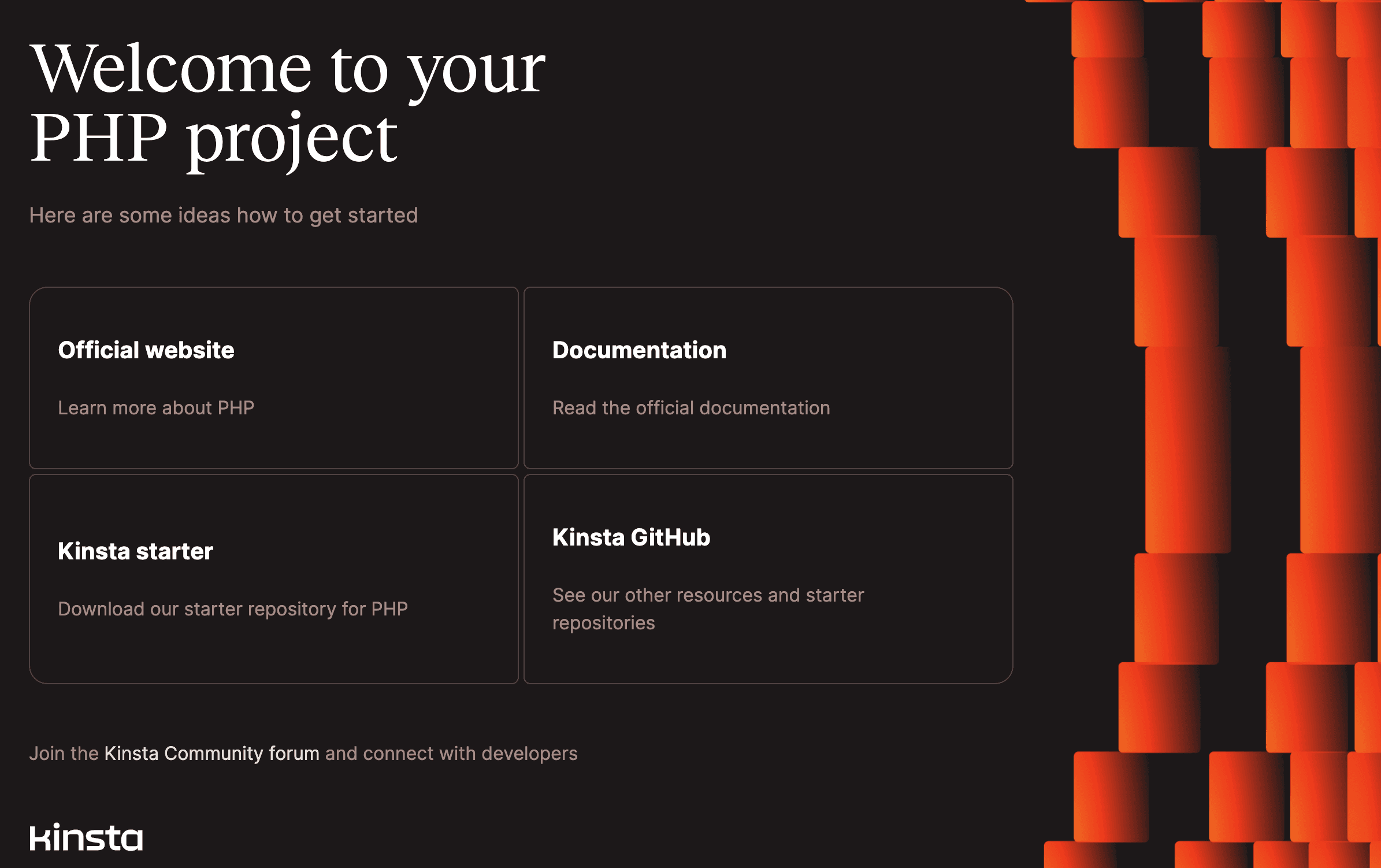Click 'and connect with developers' text
The image size is (1381, 868).
coord(451,753)
